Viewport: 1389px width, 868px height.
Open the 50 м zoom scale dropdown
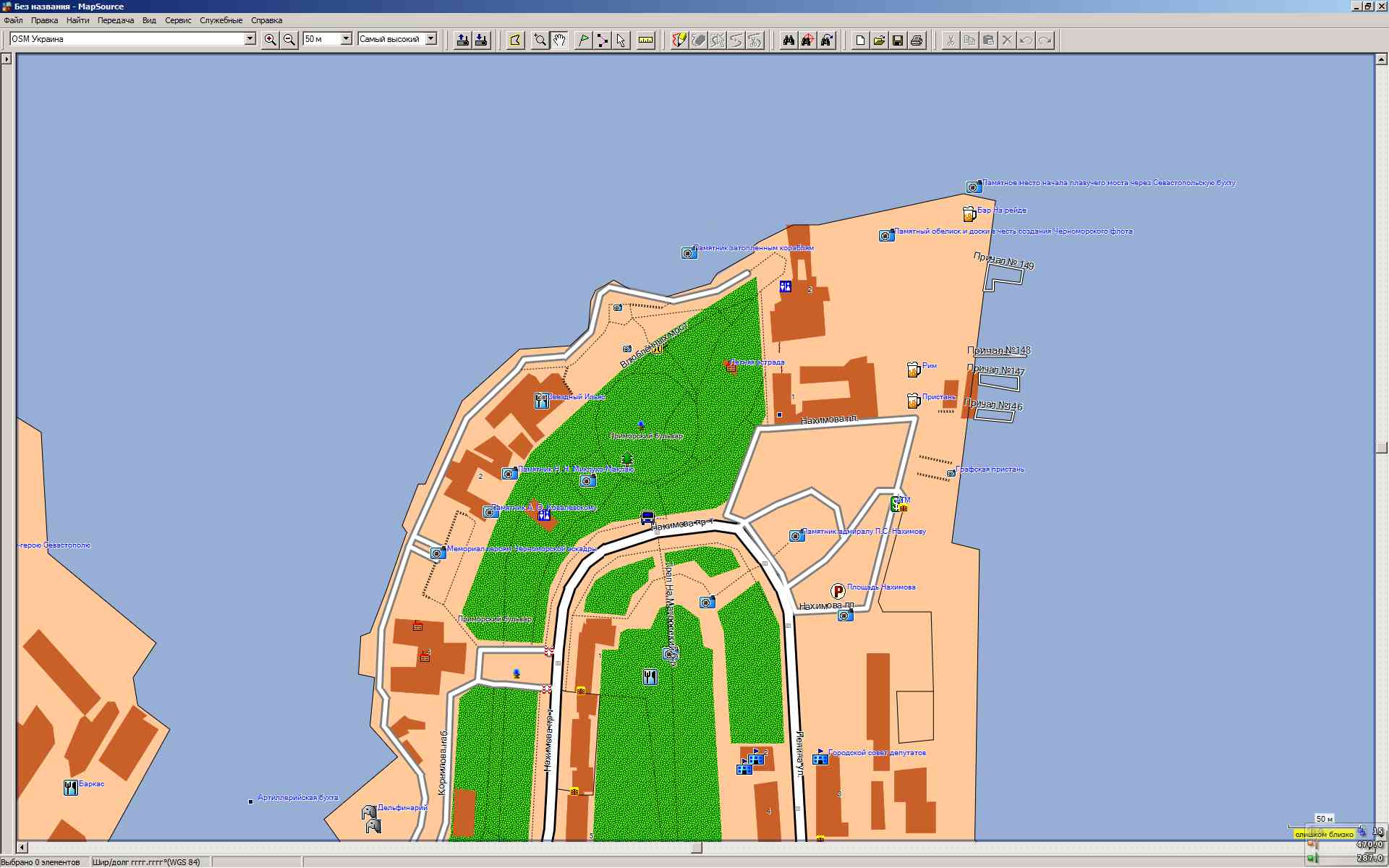coord(346,39)
